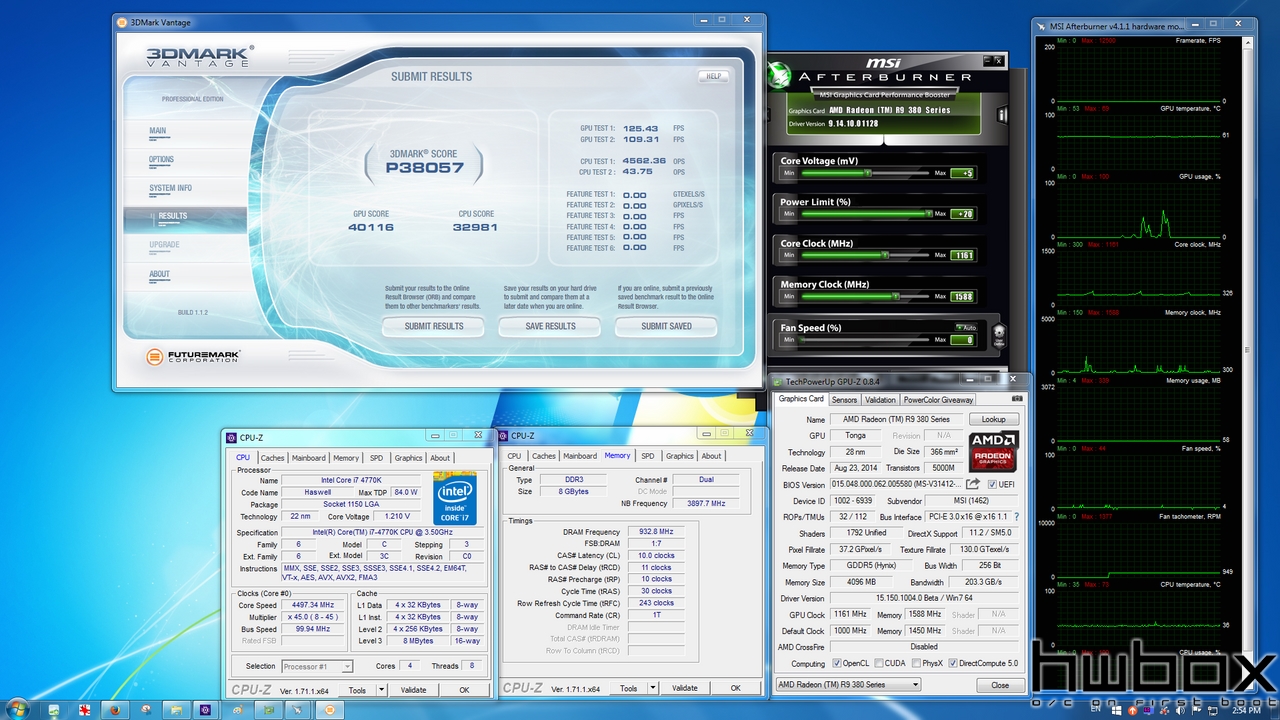Click the 3DMark Vantage title bar icon
1280x720 pixels.
click(x=122, y=21)
